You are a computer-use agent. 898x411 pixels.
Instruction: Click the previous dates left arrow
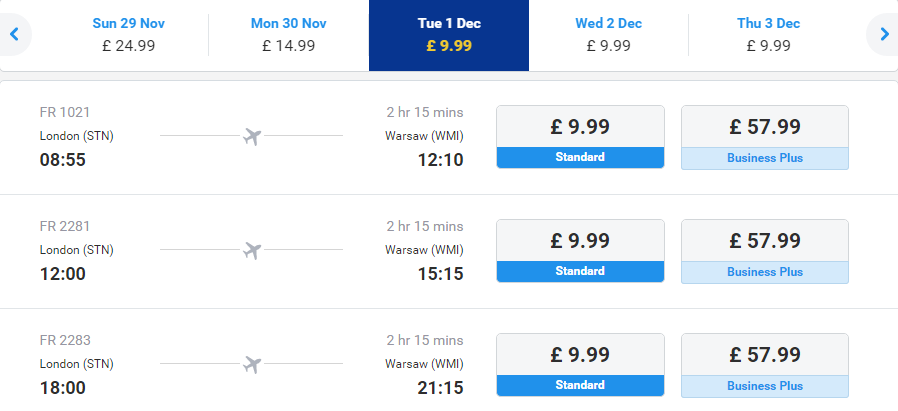(x=14, y=34)
